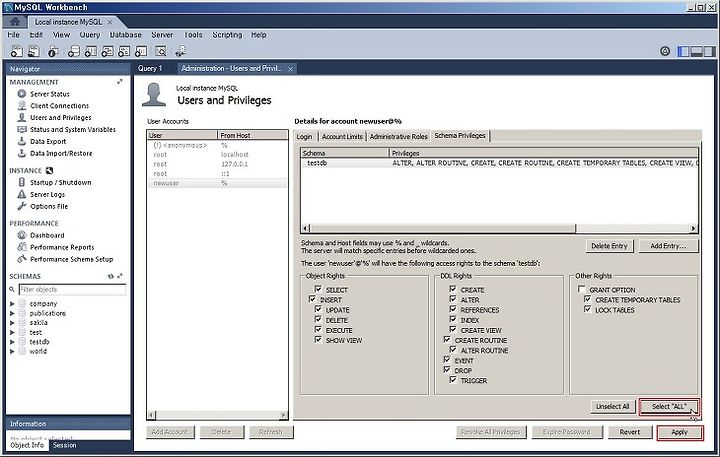720x457 pixels.
Task: Toggle the right sidebar panel visibility
Action: pyautogui.click(x=709, y=51)
